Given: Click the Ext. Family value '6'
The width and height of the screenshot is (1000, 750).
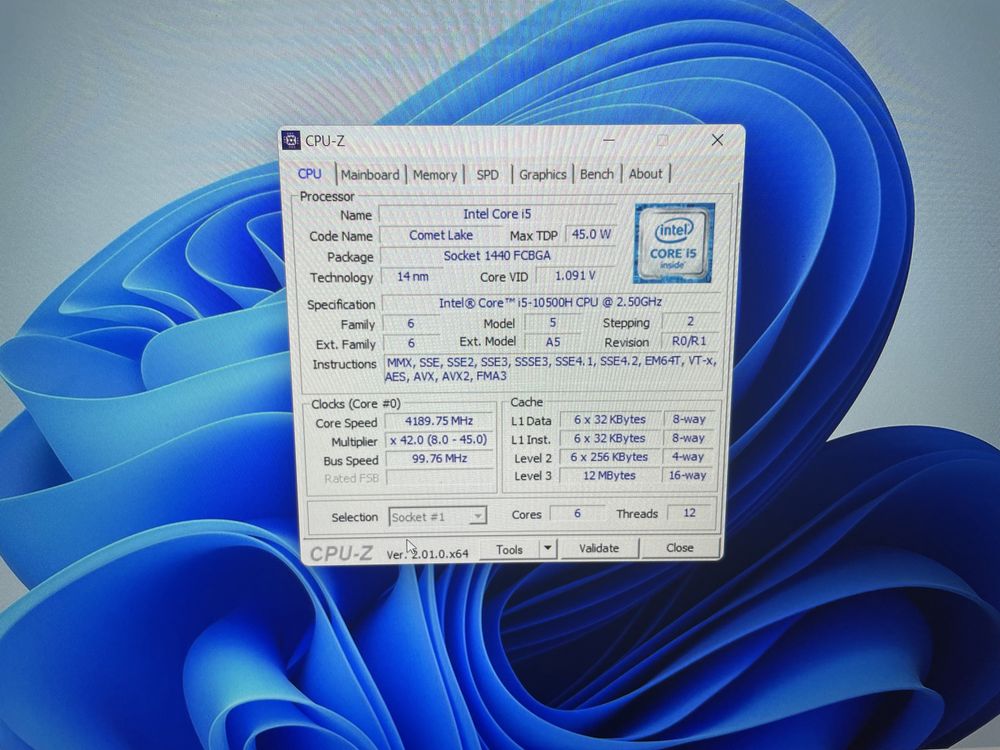Looking at the screenshot, I should click(x=411, y=343).
